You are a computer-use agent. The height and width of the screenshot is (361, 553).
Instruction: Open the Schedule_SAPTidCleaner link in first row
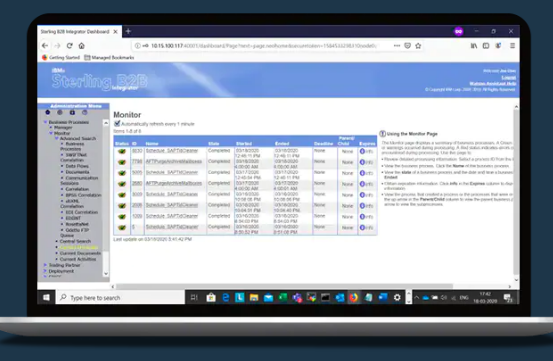[172, 151]
